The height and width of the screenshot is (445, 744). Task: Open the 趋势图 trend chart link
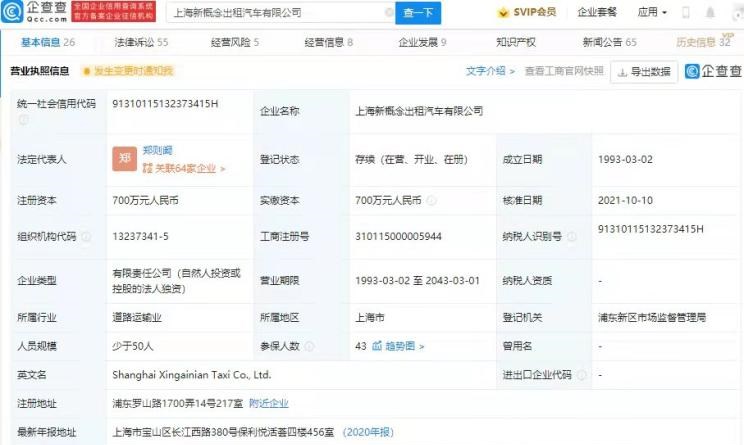(404, 346)
